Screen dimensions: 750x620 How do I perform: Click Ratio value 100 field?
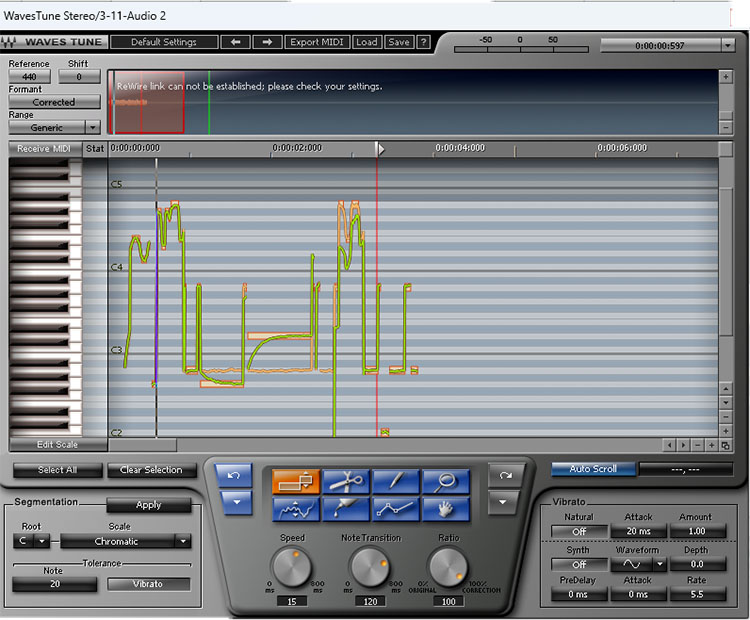[x=448, y=602]
